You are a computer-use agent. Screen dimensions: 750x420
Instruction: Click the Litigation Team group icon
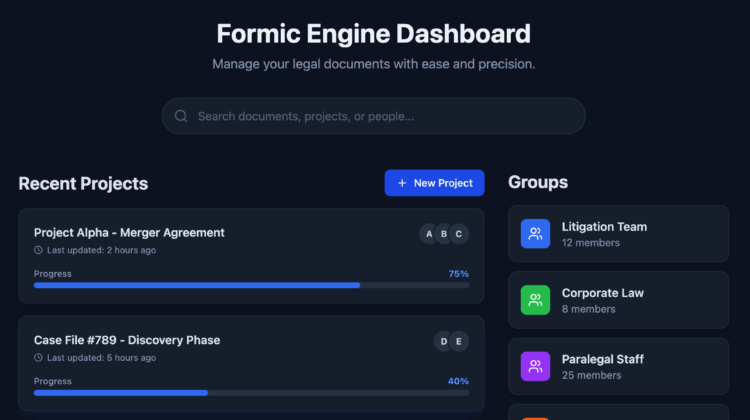535,234
